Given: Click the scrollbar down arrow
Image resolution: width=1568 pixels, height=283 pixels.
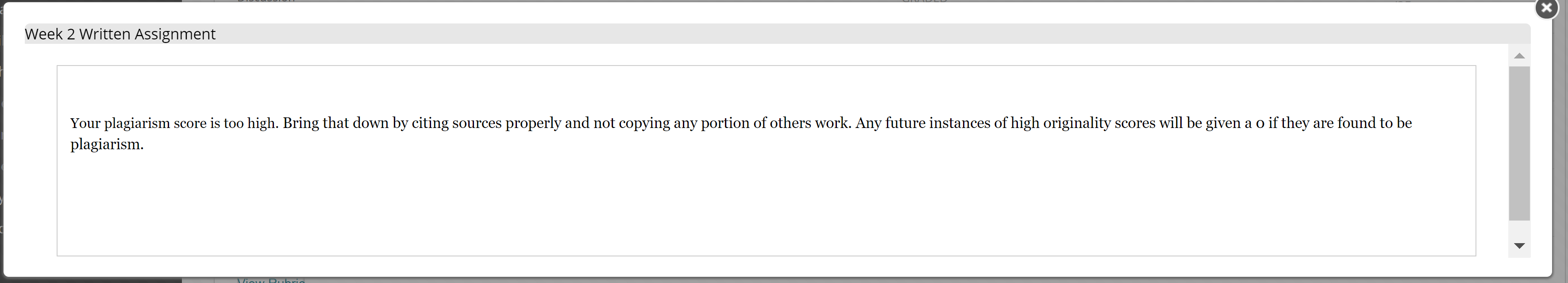Looking at the screenshot, I should point(1519,246).
